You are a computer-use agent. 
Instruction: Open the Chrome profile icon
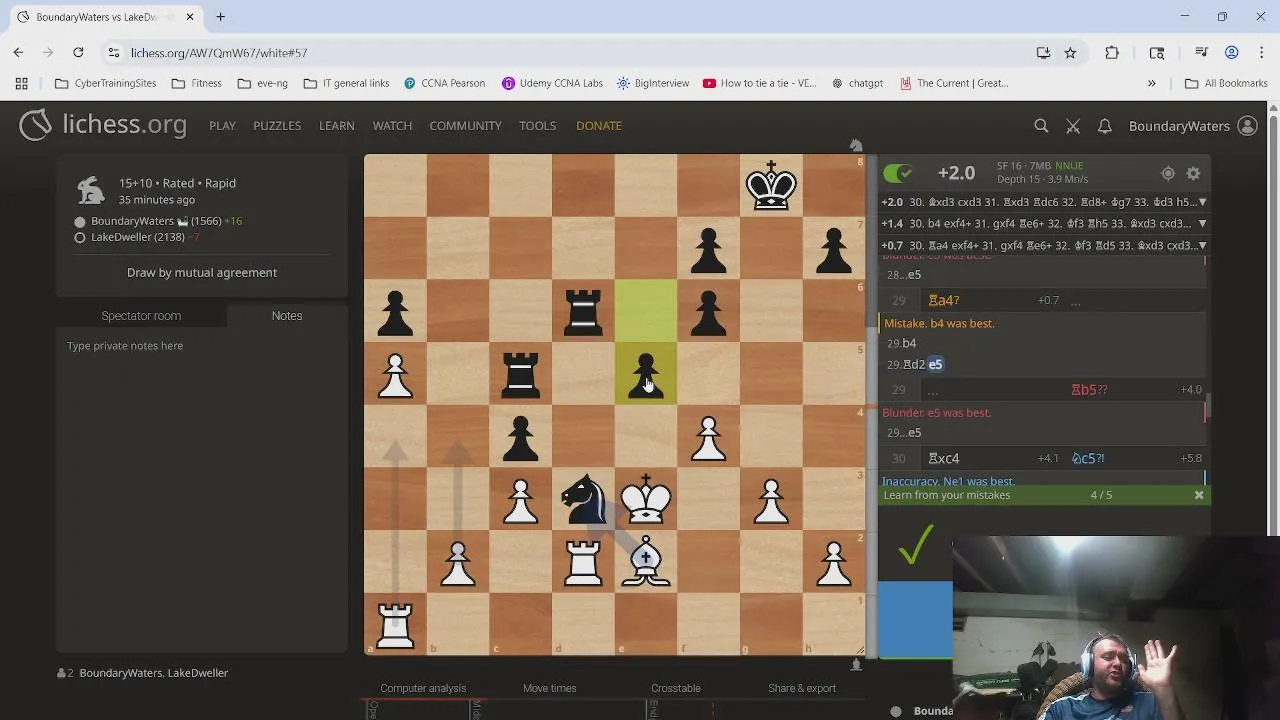(1232, 52)
